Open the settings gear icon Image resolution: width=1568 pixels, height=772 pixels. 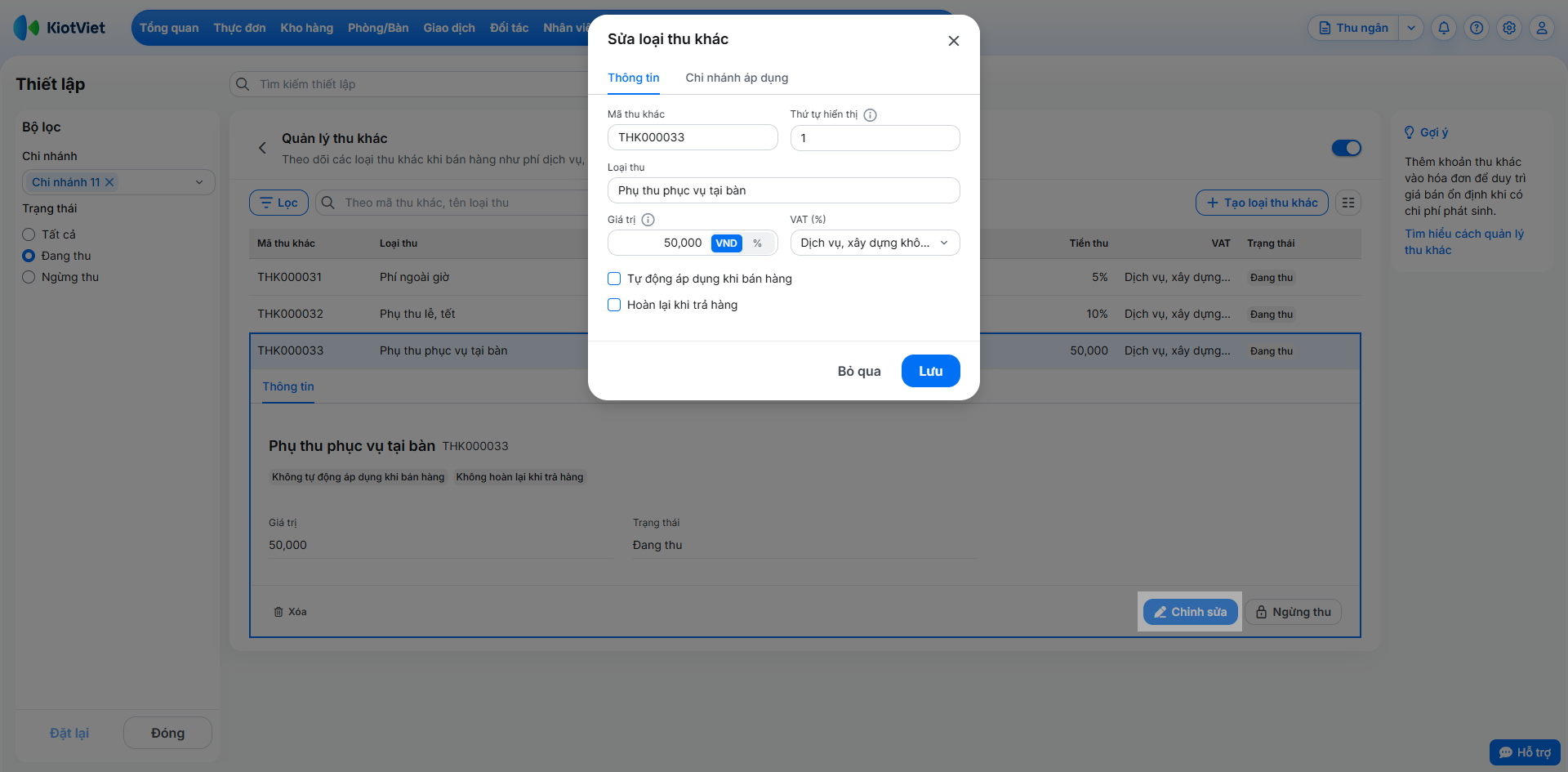pyautogui.click(x=1509, y=28)
